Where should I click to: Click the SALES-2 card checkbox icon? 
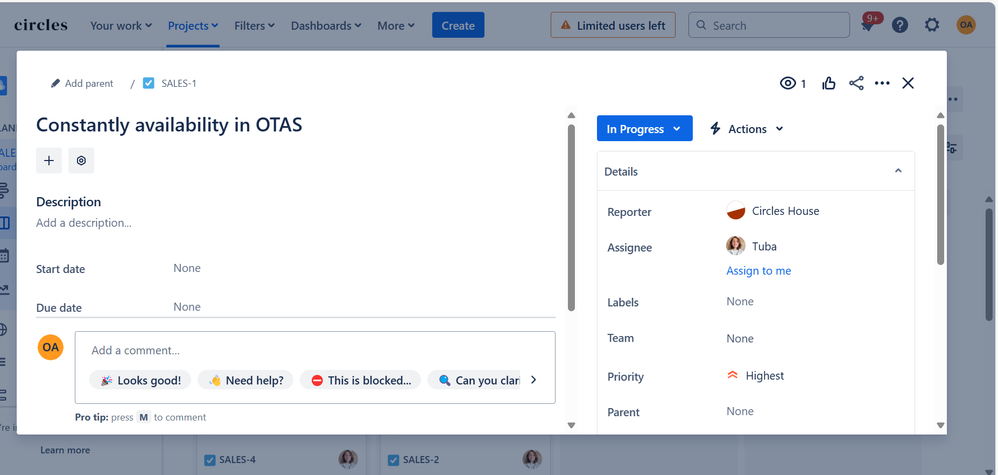pyautogui.click(x=393, y=460)
